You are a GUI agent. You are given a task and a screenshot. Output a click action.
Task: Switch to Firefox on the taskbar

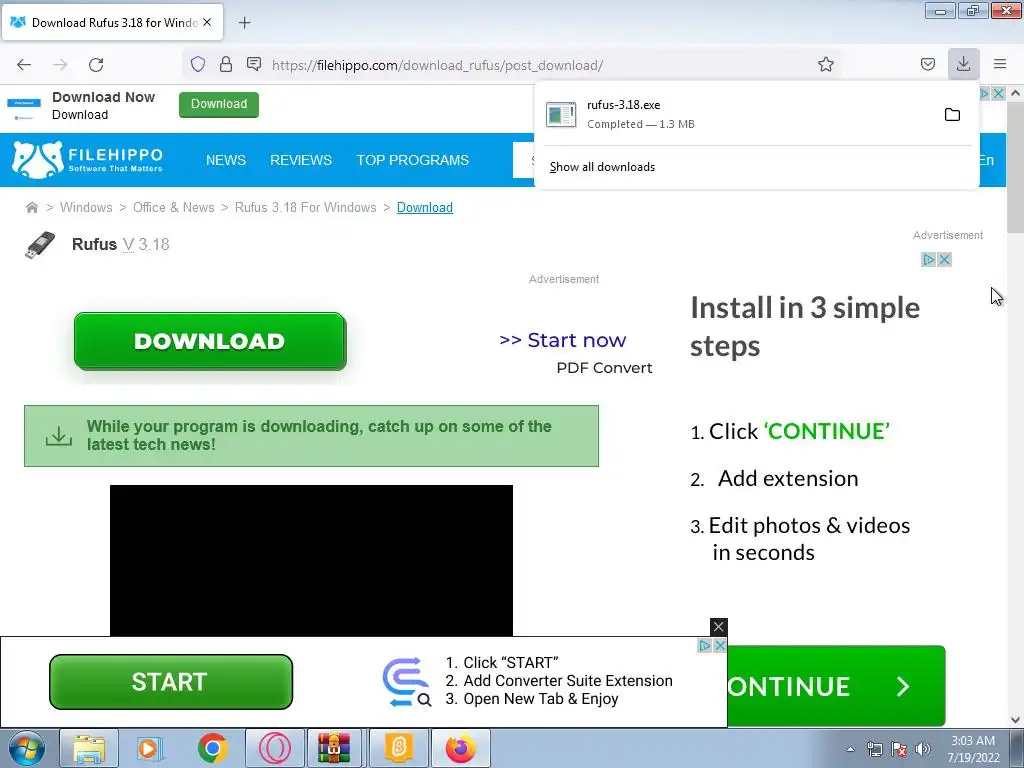pyautogui.click(x=461, y=748)
